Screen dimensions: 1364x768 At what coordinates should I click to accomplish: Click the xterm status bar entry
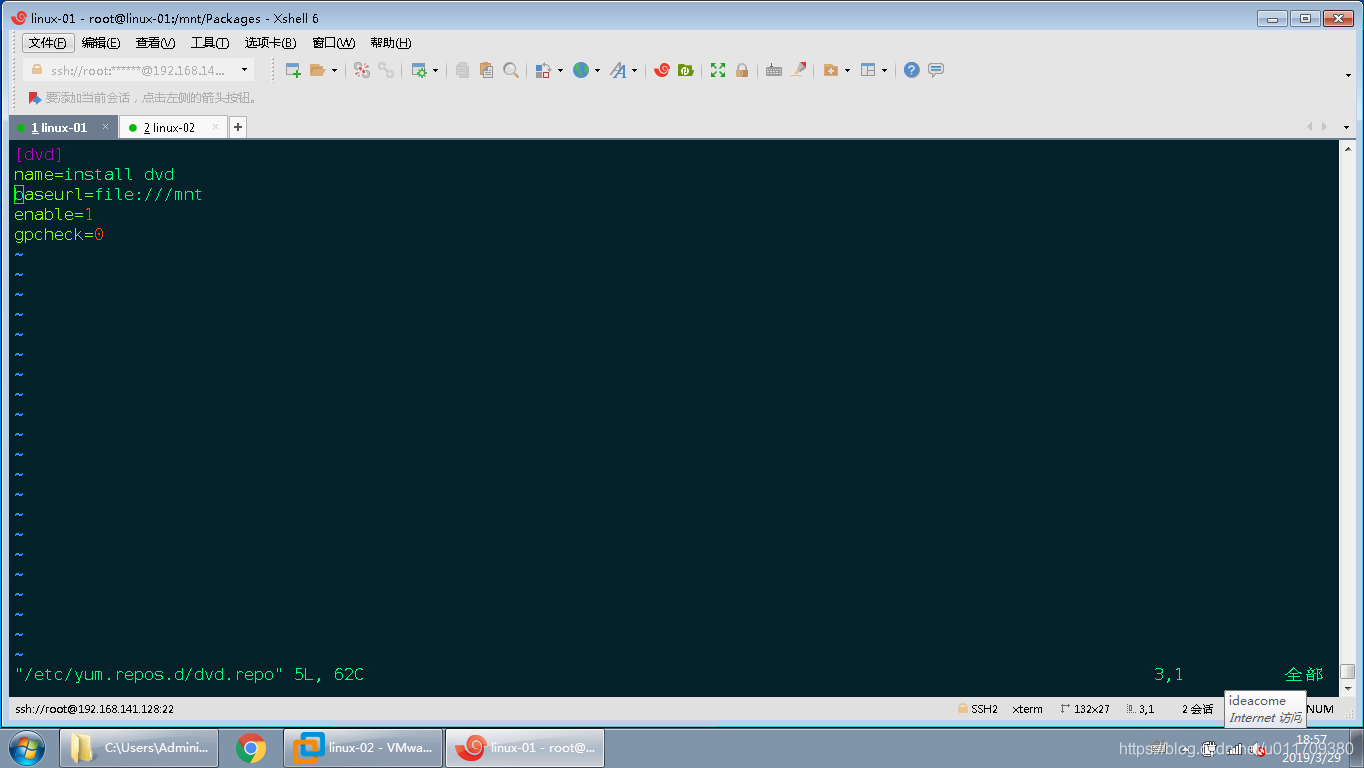[x=1027, y=709]
